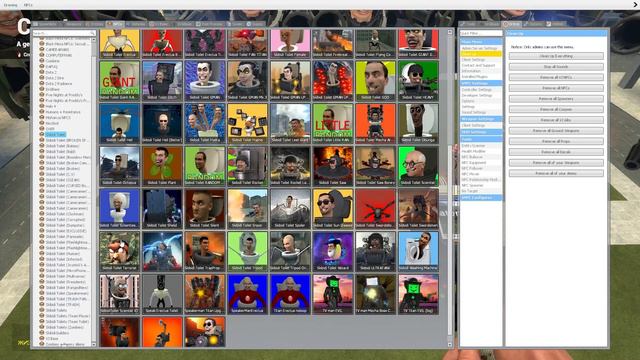Spawn the Skibidi Toilet Wizard icon
The image size is (640, 360).
click(333, 251)
